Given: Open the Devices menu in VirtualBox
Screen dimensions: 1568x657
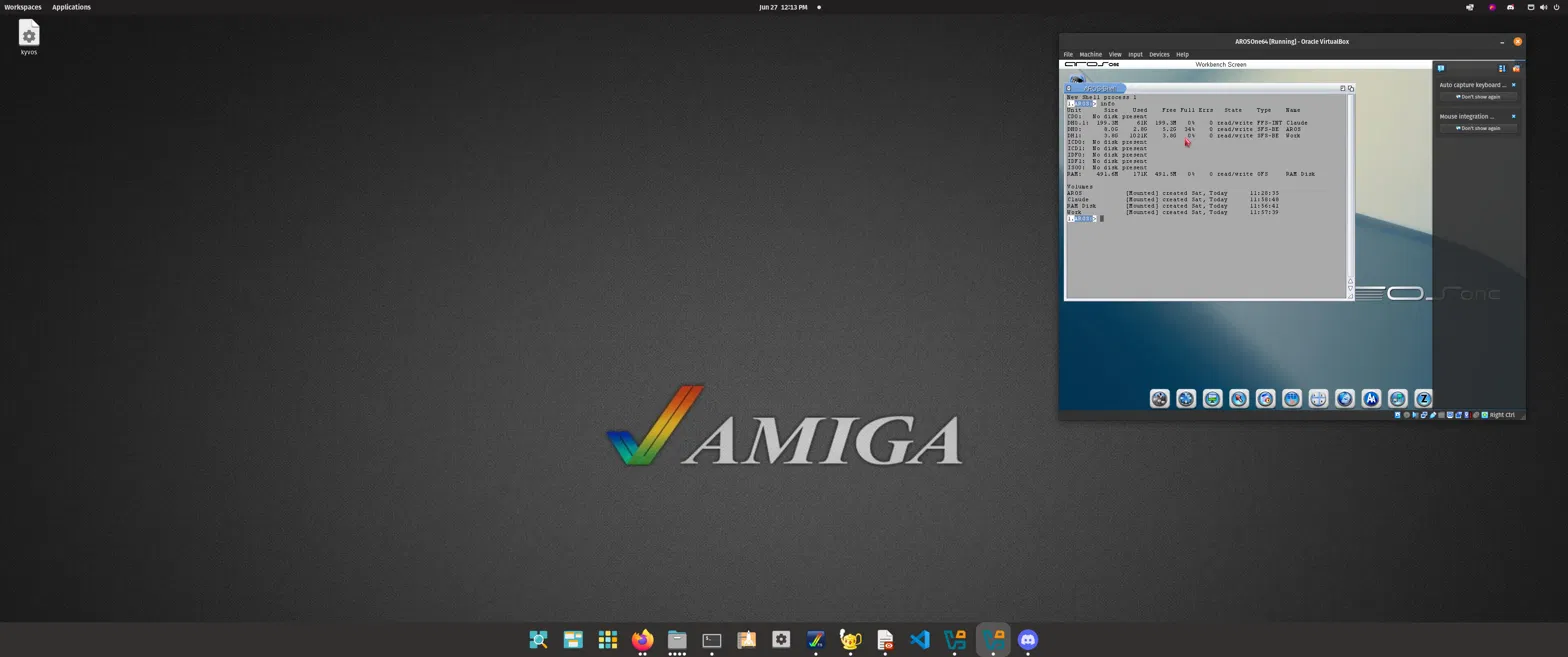Looking at the screenshot, I should click(1159, 54).
